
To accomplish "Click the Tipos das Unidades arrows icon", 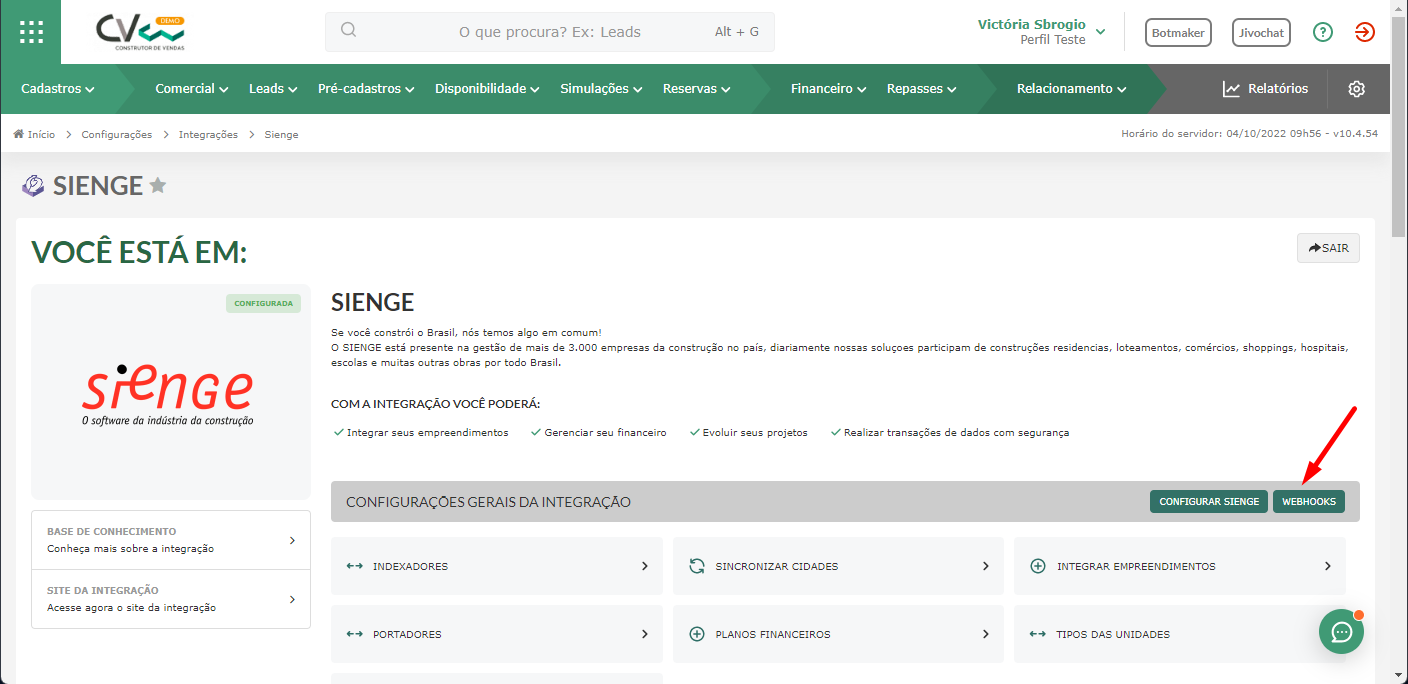I will 1038,634.
